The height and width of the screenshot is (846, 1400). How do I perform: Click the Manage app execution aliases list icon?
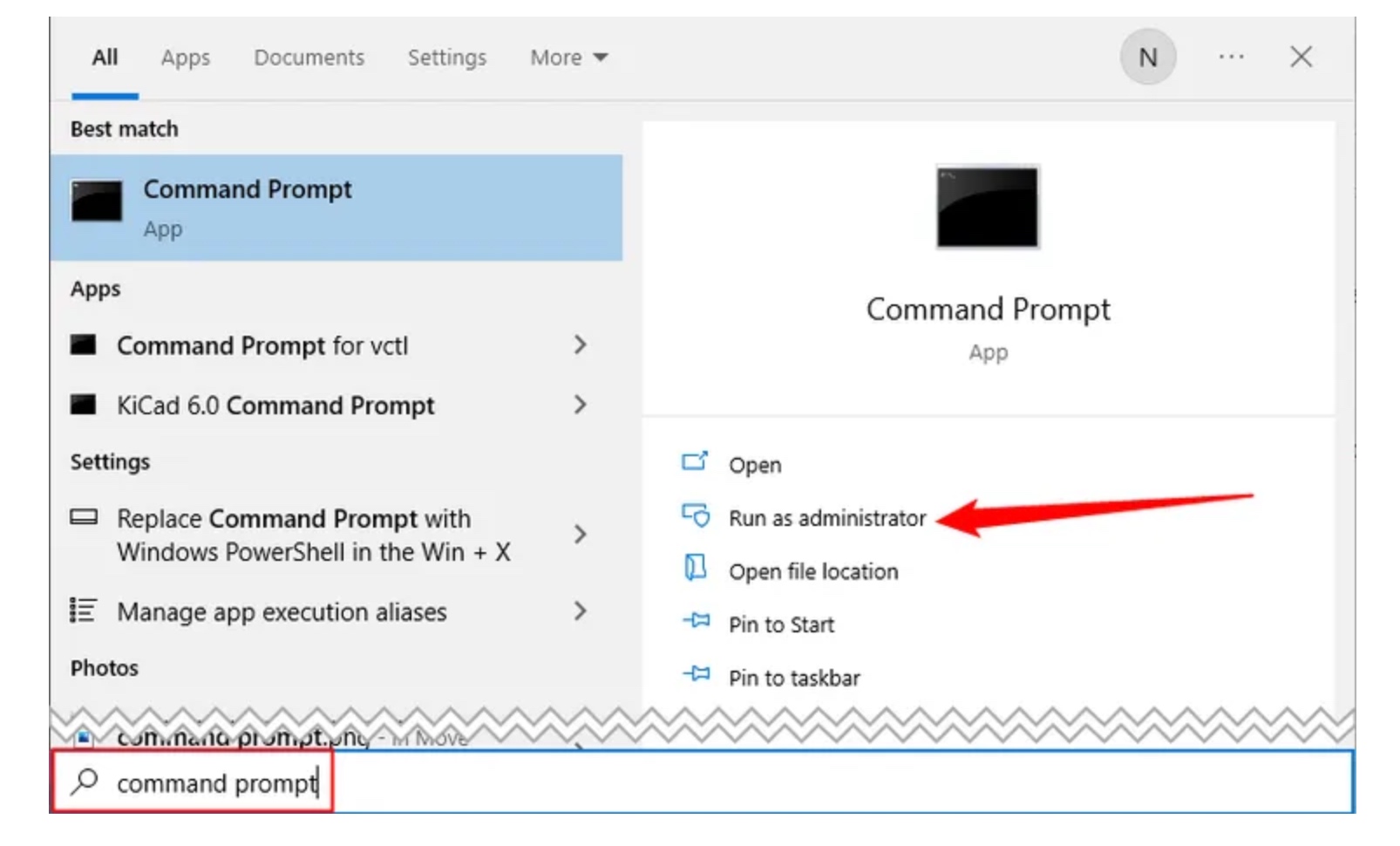pos(83,611)
